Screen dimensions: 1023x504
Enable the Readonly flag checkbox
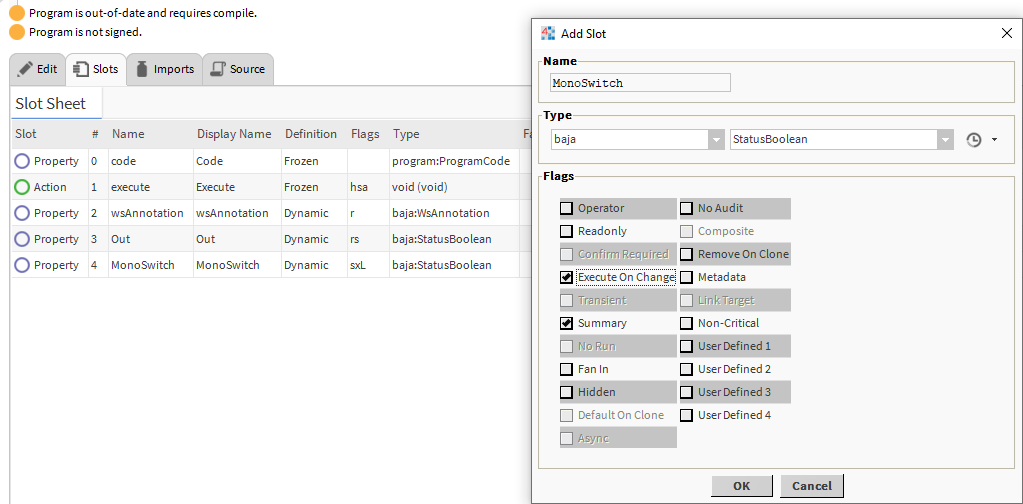(567, 231)
